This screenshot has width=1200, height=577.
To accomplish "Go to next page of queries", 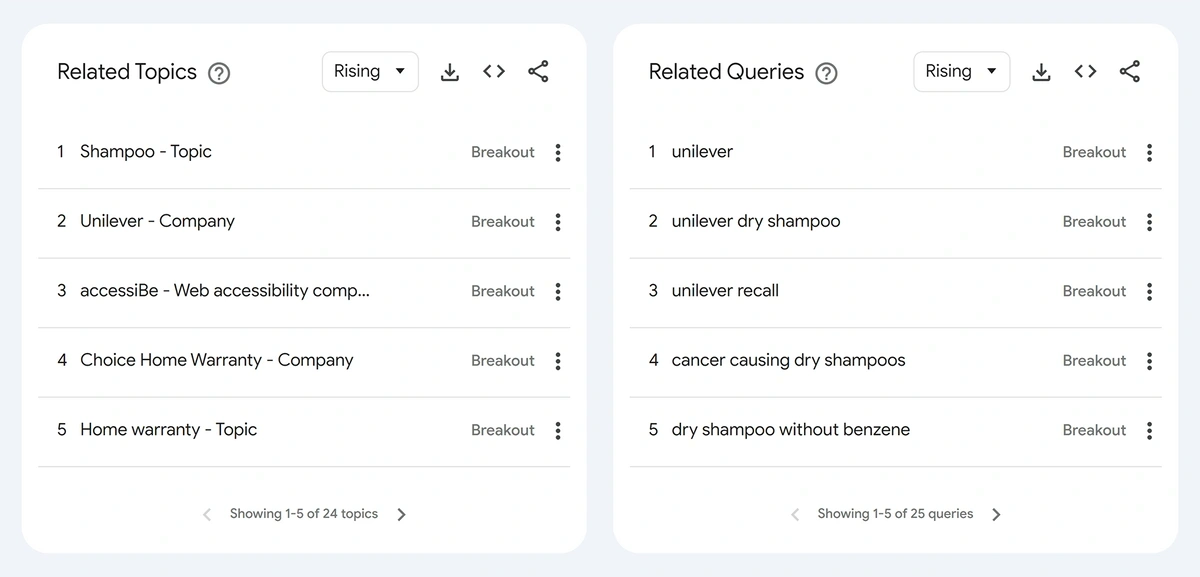I will tap(996, 514).
